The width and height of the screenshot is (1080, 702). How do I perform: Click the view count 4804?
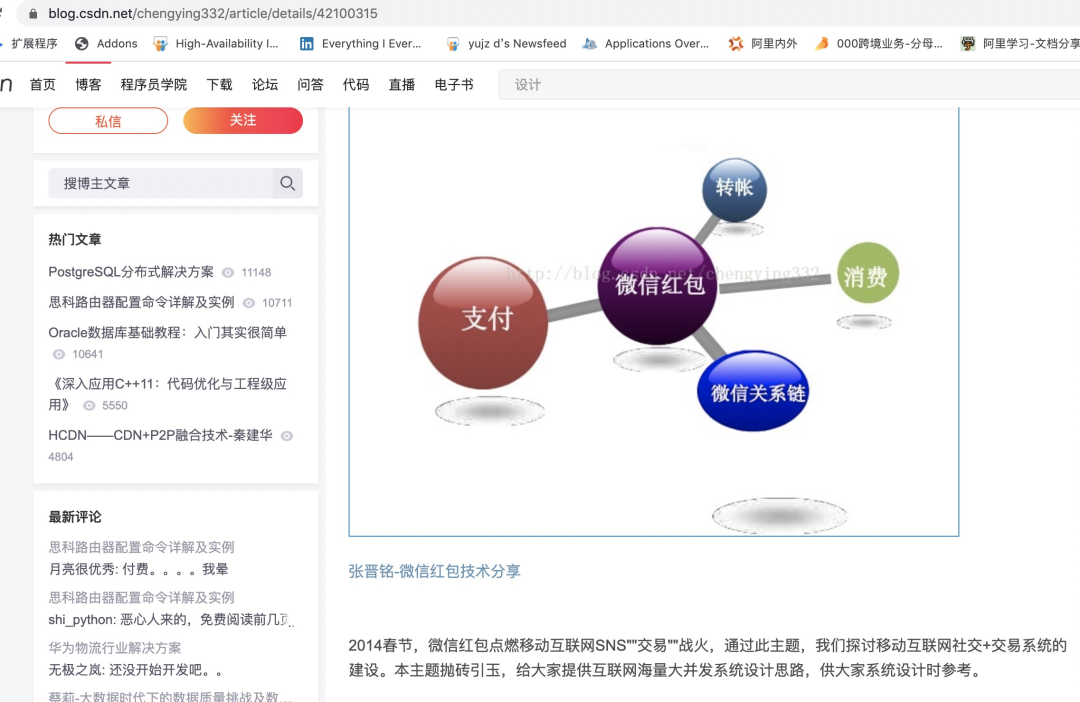tap(61, 457)
